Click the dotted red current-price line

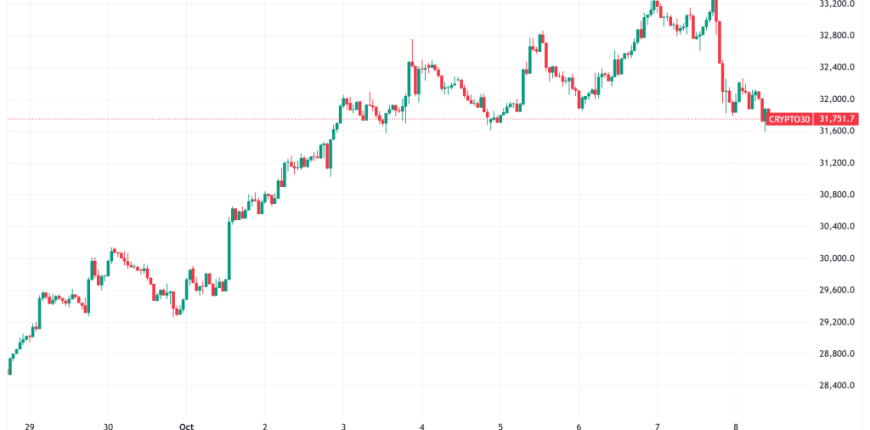click(x=300, y=119)
